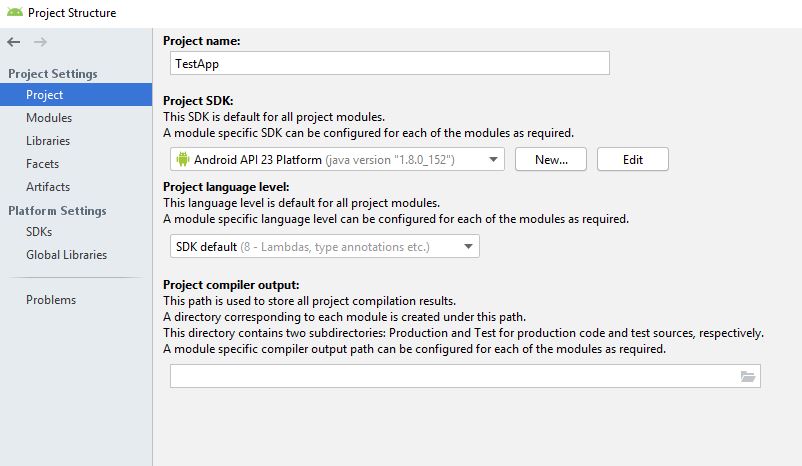Open the Android API 23 Platform combo box
The image size is (802, 466).
coord(337,159)
